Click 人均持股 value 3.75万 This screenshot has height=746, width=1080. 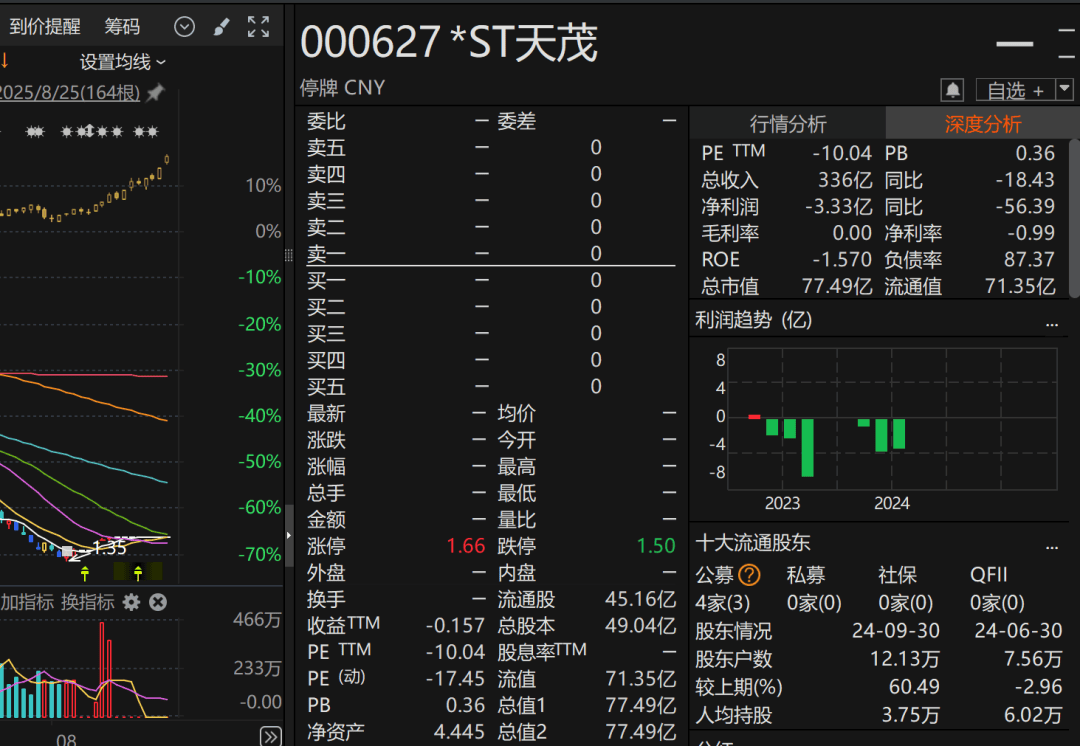911,715
